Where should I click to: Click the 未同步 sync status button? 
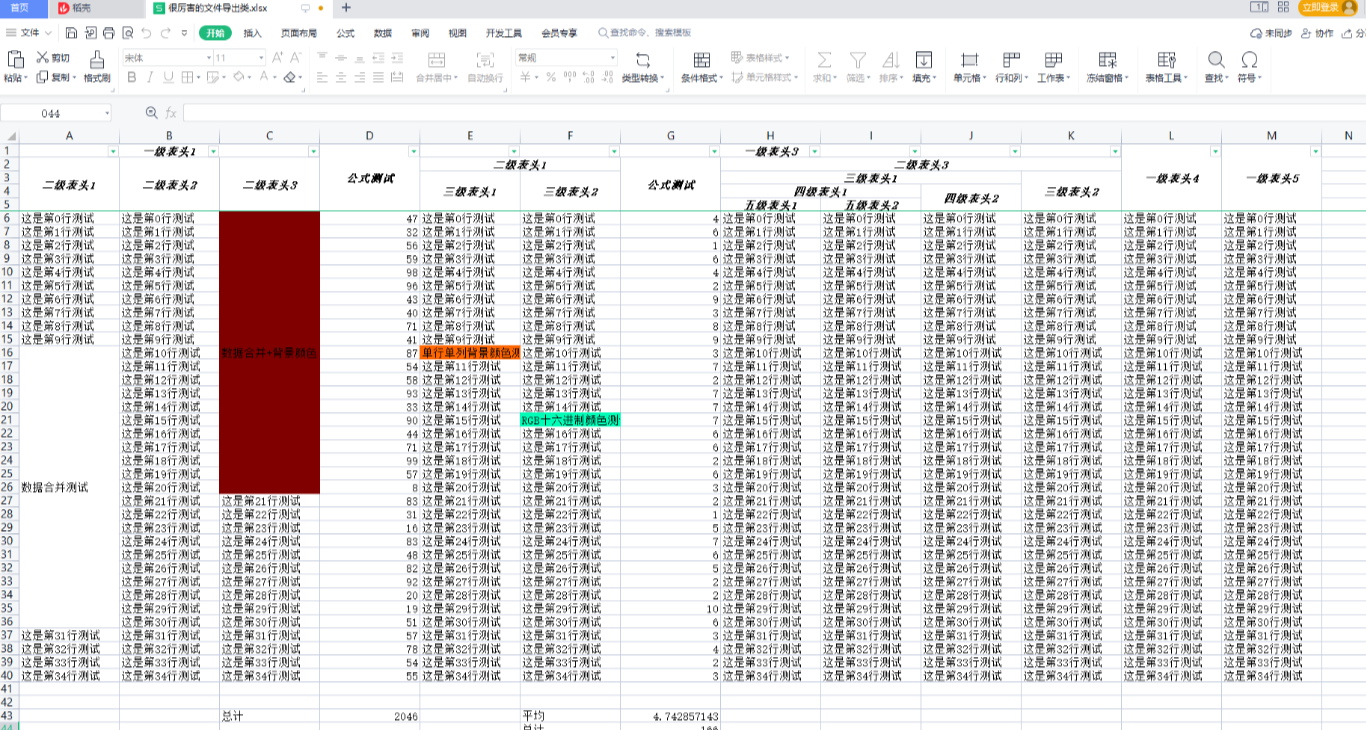click(1271, 33)
